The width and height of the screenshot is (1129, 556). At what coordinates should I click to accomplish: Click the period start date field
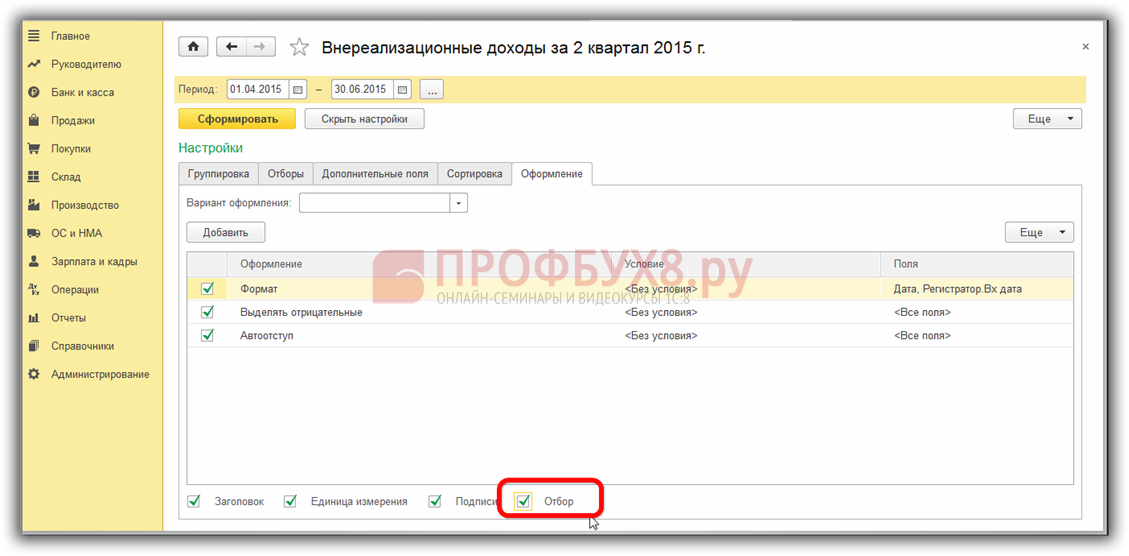tap(257, 89)
